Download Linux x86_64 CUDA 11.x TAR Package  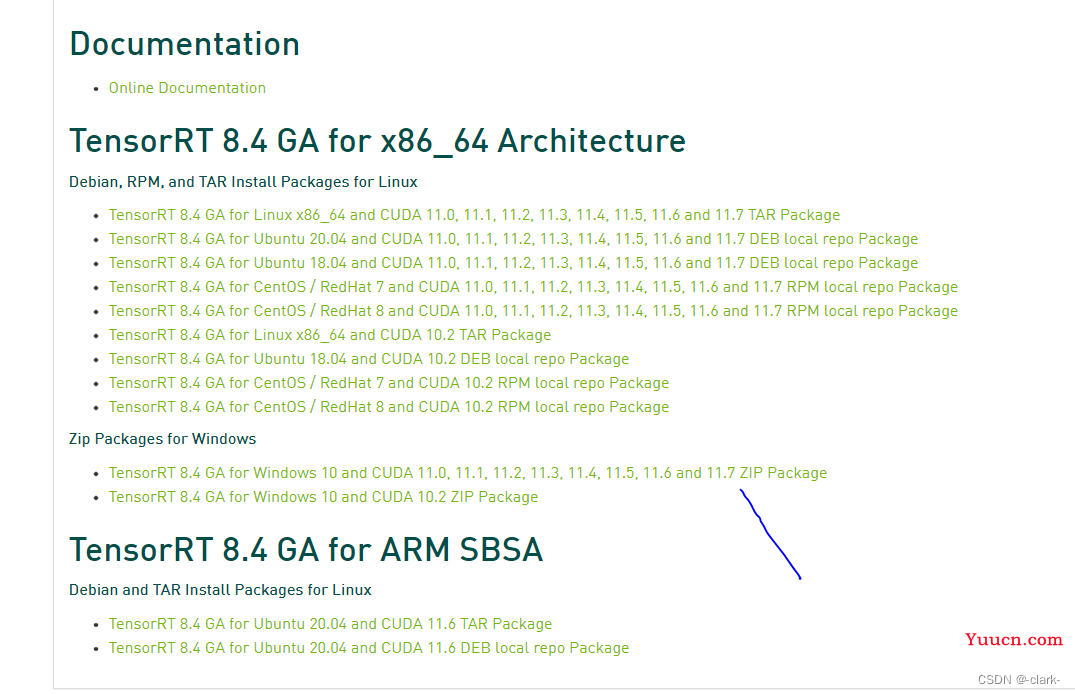474,215
